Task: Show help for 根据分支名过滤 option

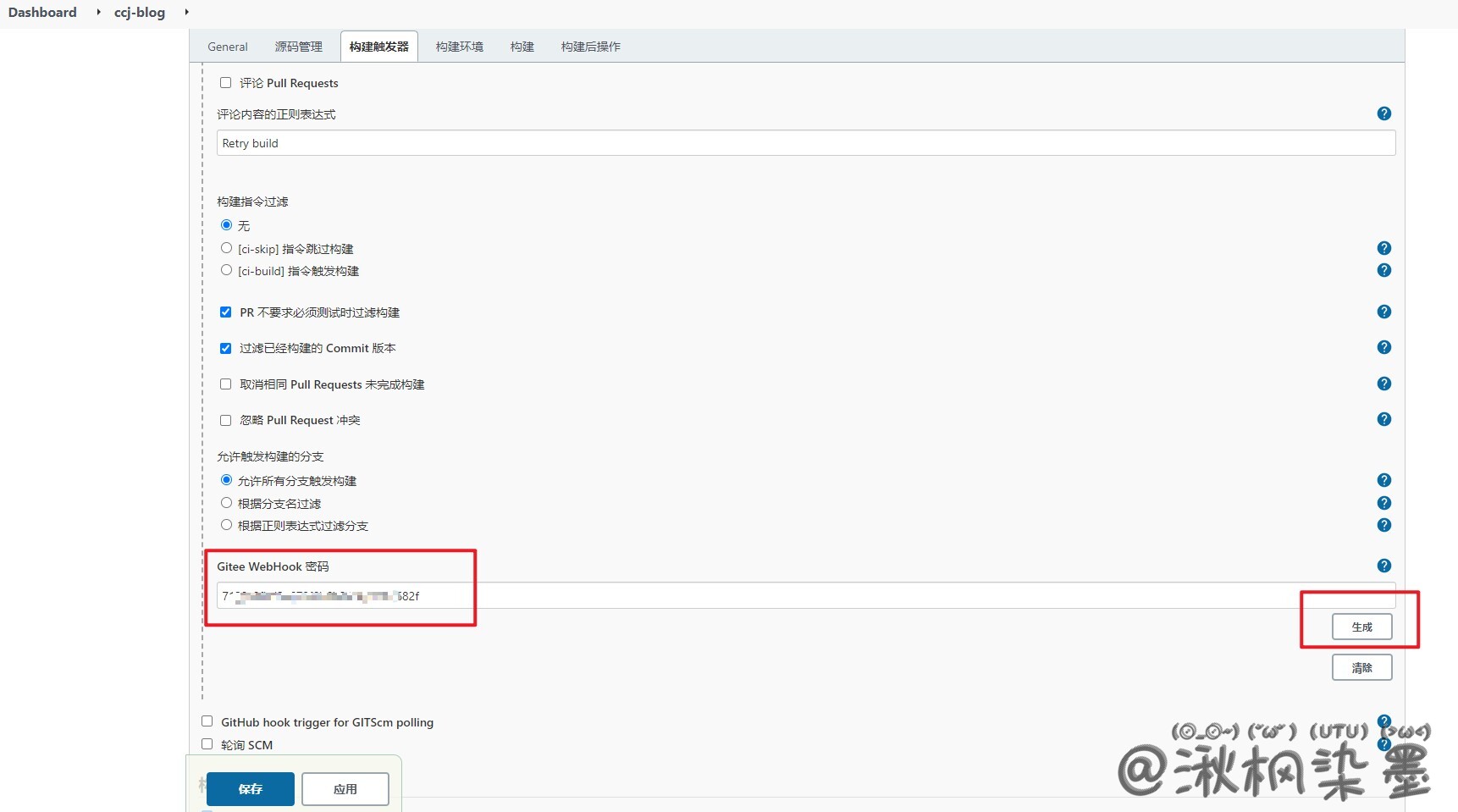Action: click(x=1383, y=503)
